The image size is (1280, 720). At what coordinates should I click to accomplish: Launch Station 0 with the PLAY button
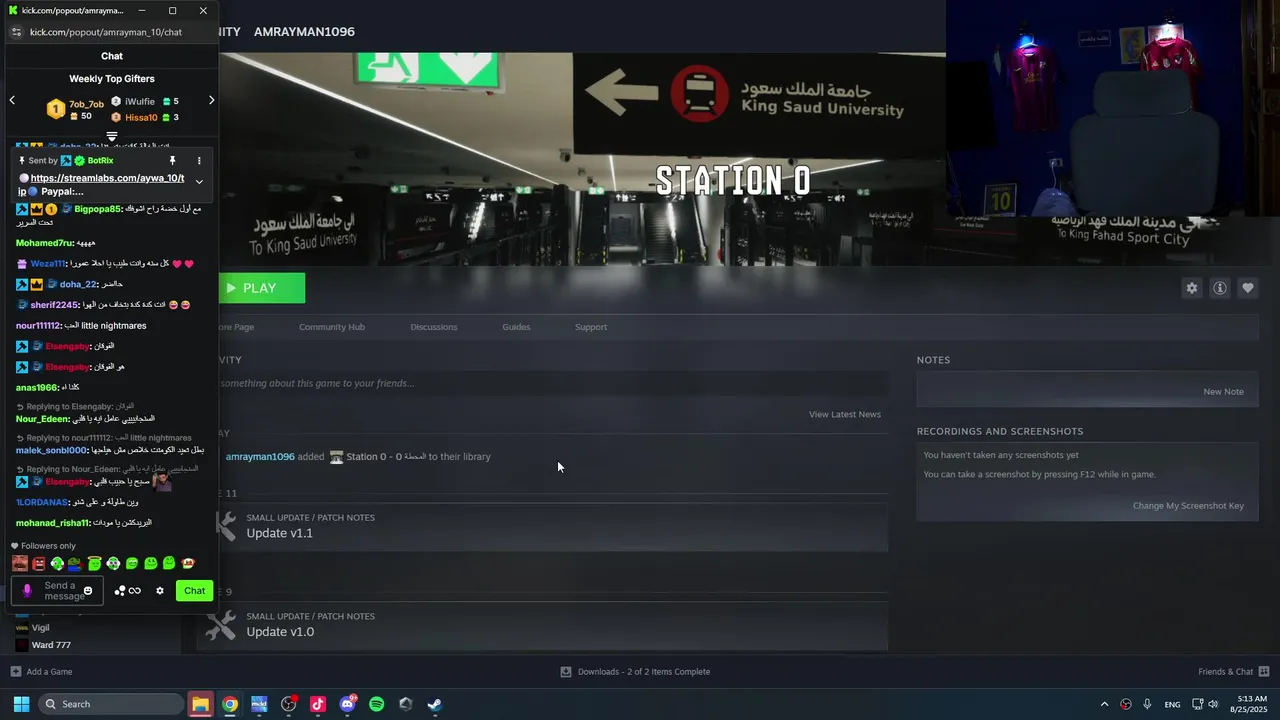click(262, 288)
